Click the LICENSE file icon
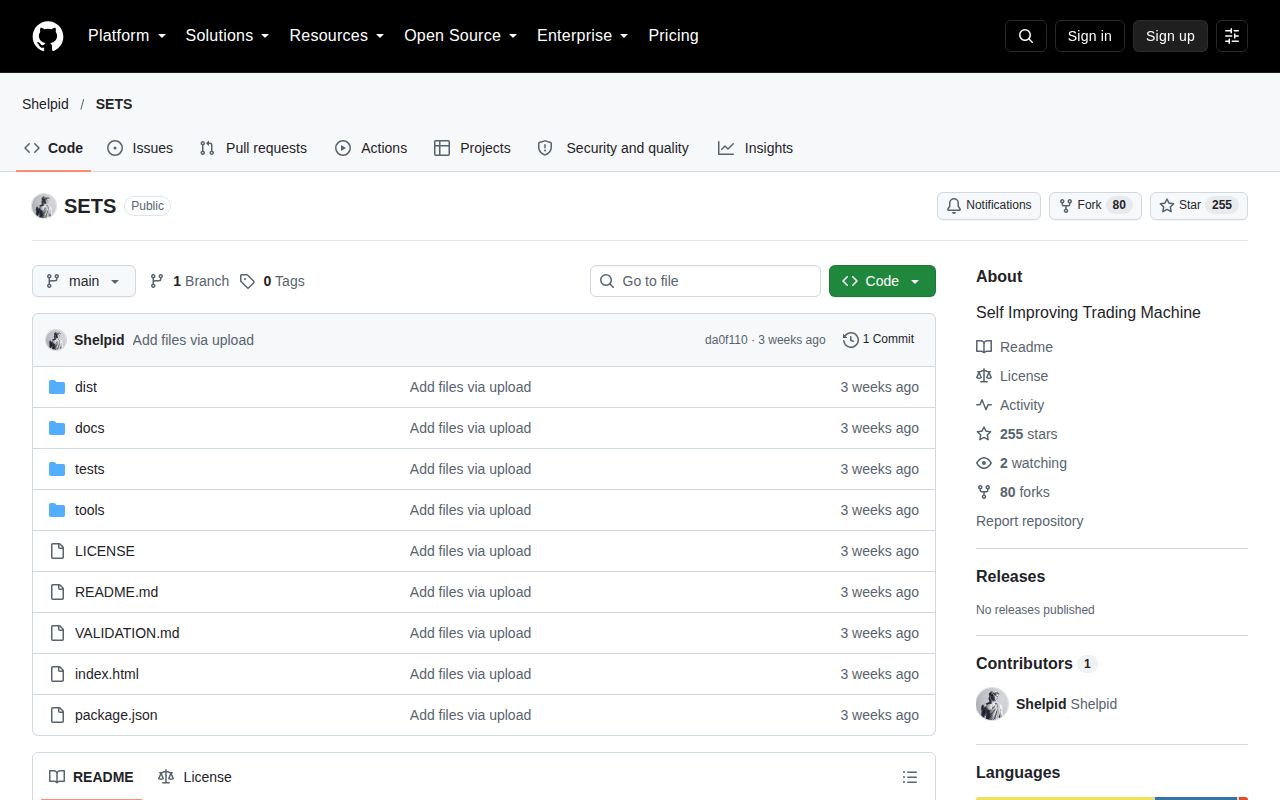Screen dimensions: 1280x800 click(57, 551)
